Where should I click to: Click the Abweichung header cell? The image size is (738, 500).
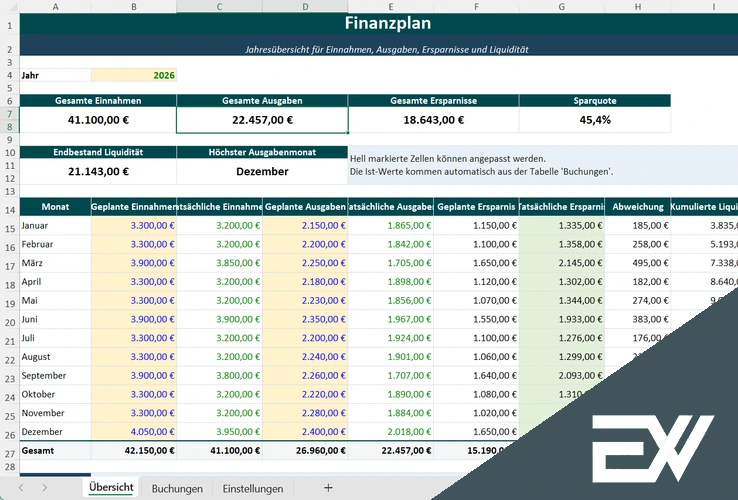[638, 207]
